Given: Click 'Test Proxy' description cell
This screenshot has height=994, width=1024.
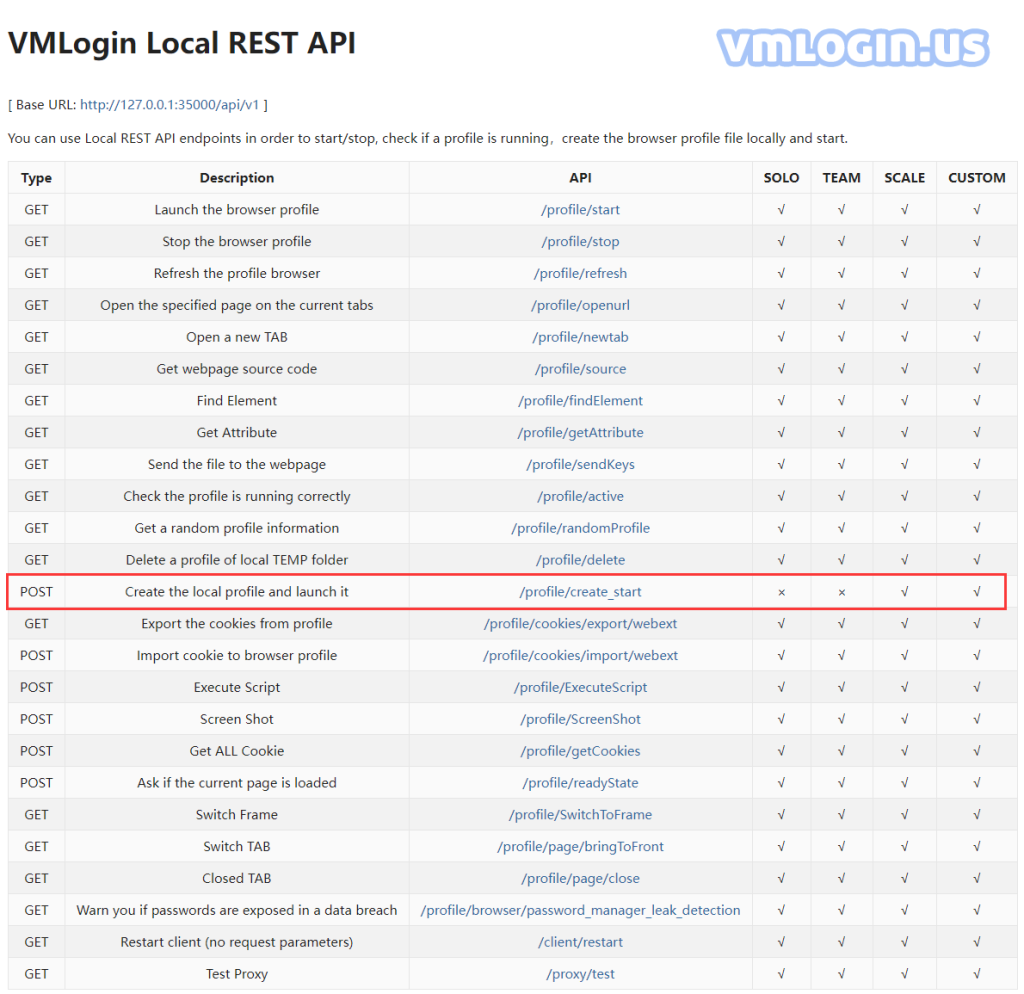Looking at the screenshot, I should click(236, 974).
